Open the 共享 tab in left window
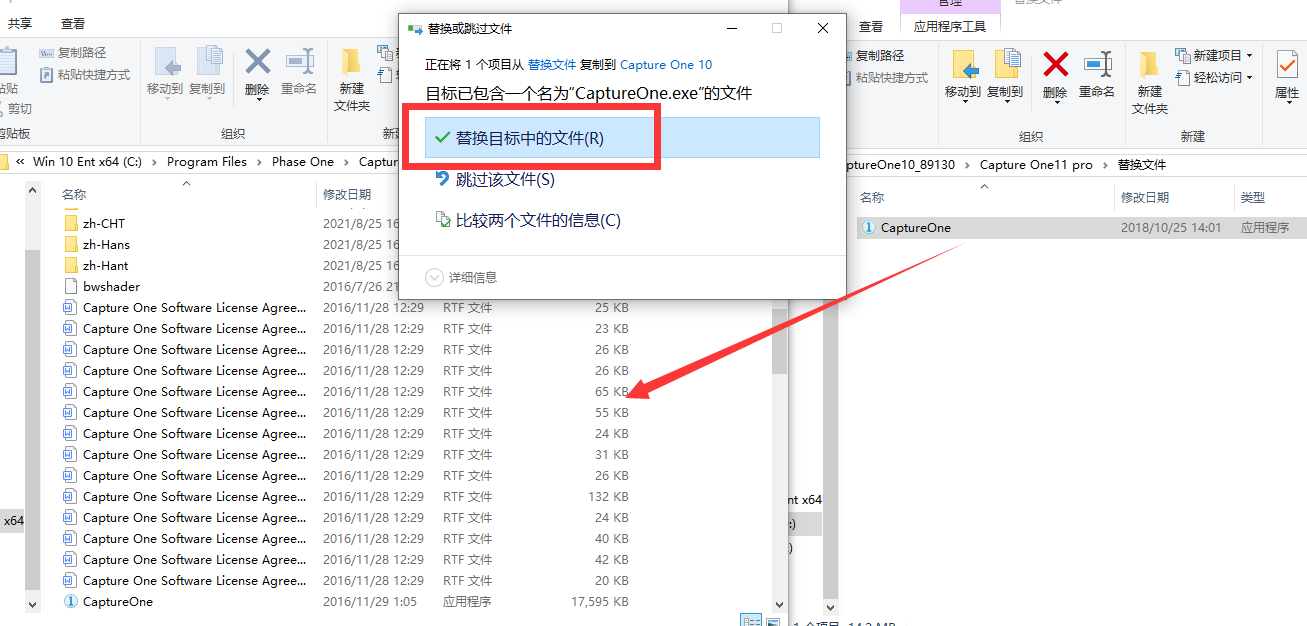This screenshot has height=626, width=1307. pos(20,23)
